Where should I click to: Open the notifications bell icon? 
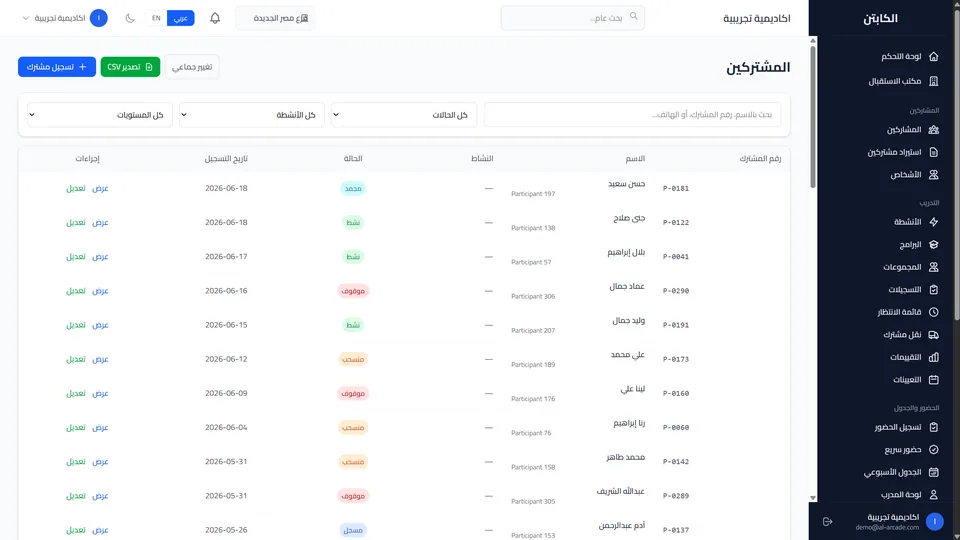[215, 18]
